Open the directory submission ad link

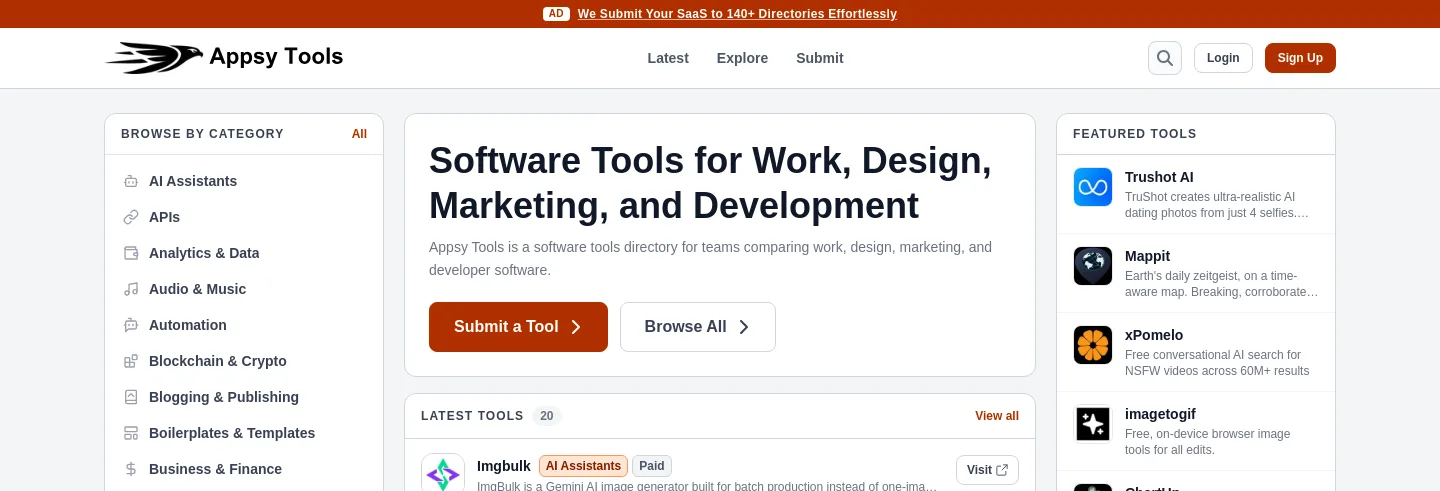pyautogui.click(x=737, y=14)
